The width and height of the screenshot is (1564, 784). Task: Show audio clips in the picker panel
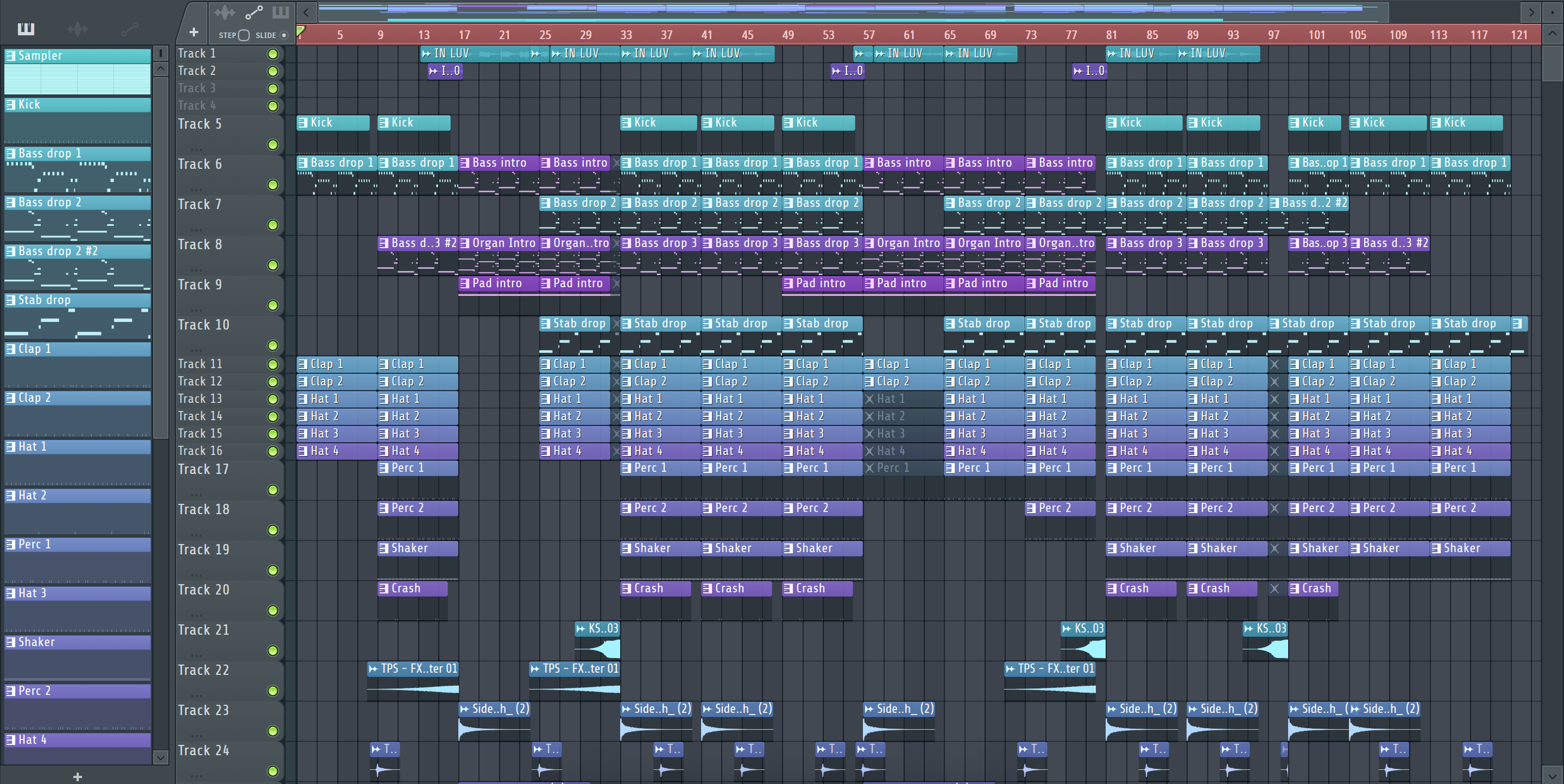pos(78,29)
